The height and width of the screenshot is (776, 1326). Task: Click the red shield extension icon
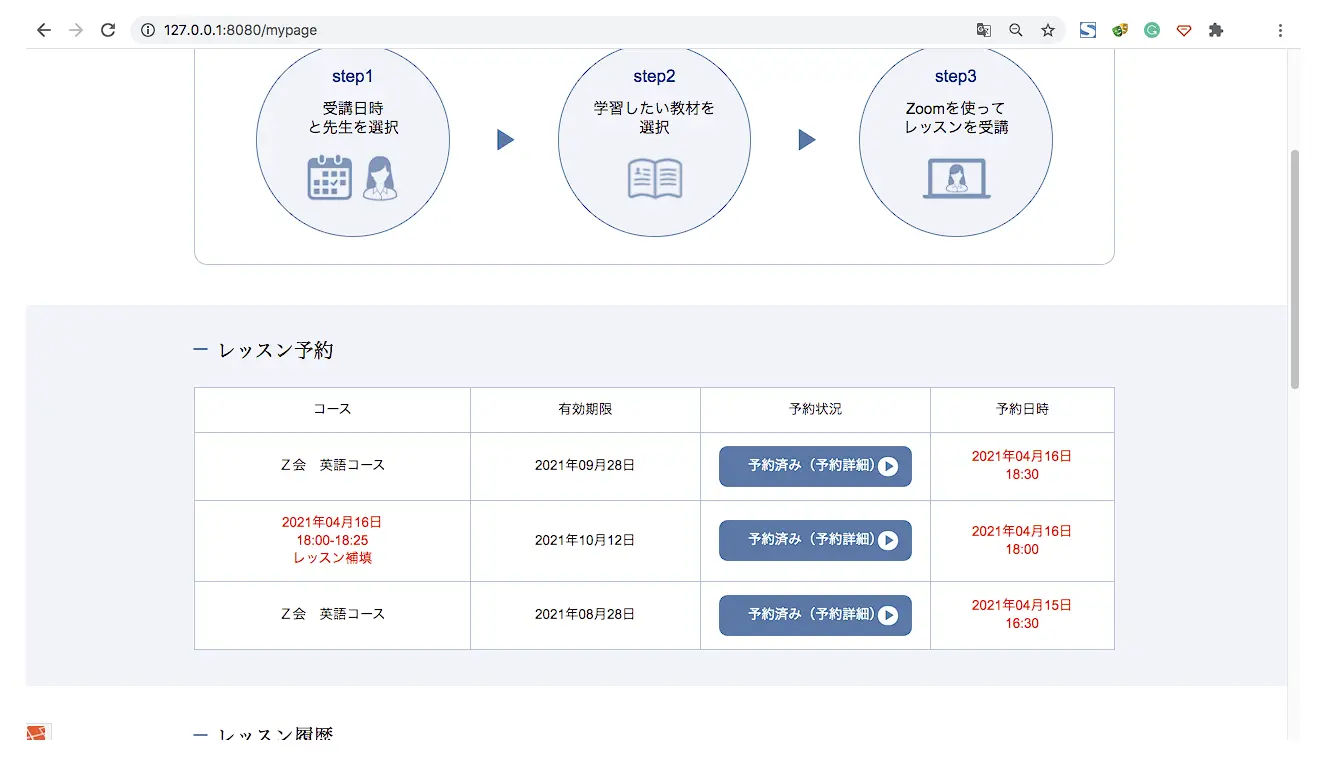1184,30
